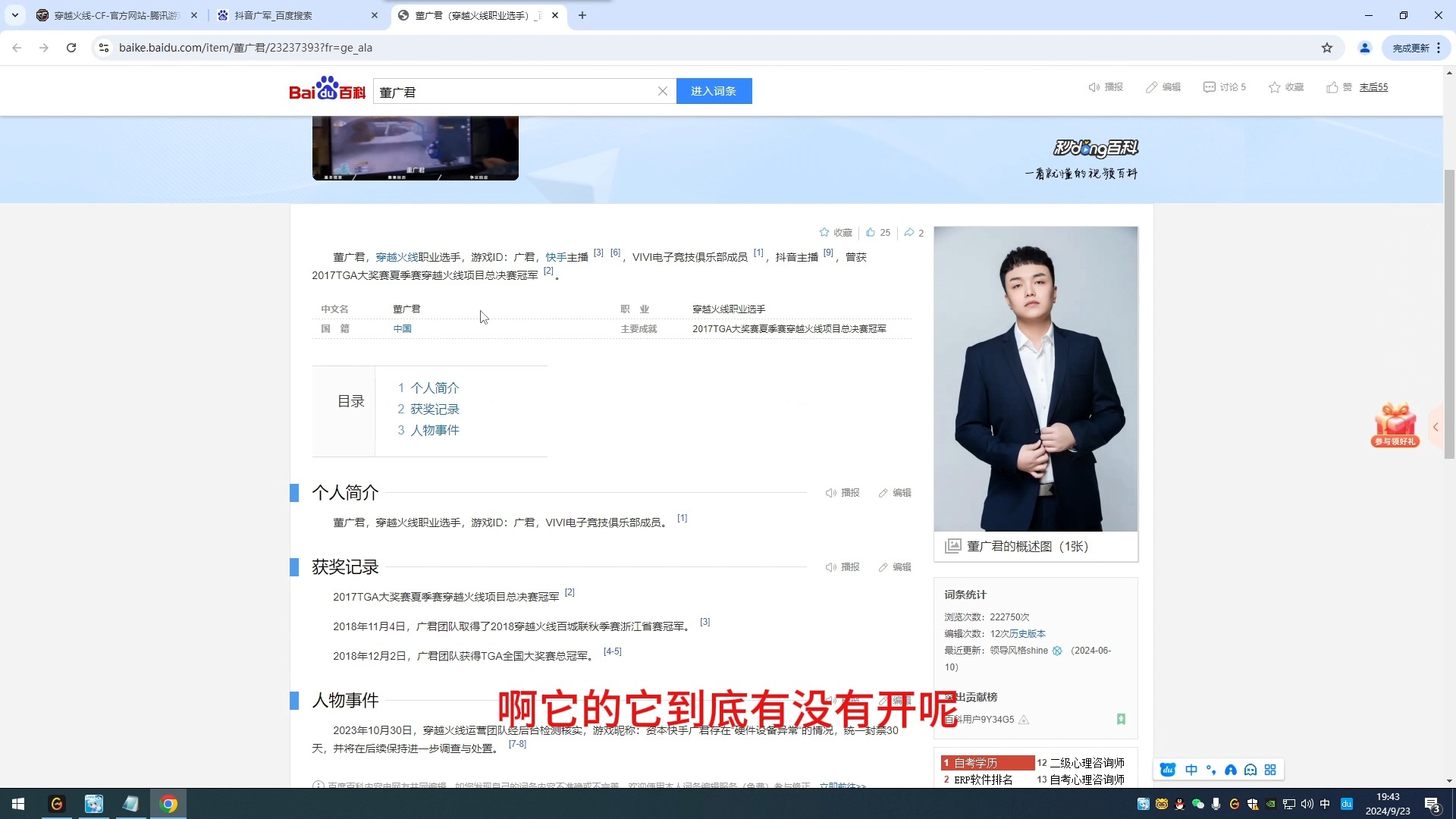Open the volume control in the tray
Image resolution: width=1456 pixels, height=819 pixels.
coord(1307,804)
